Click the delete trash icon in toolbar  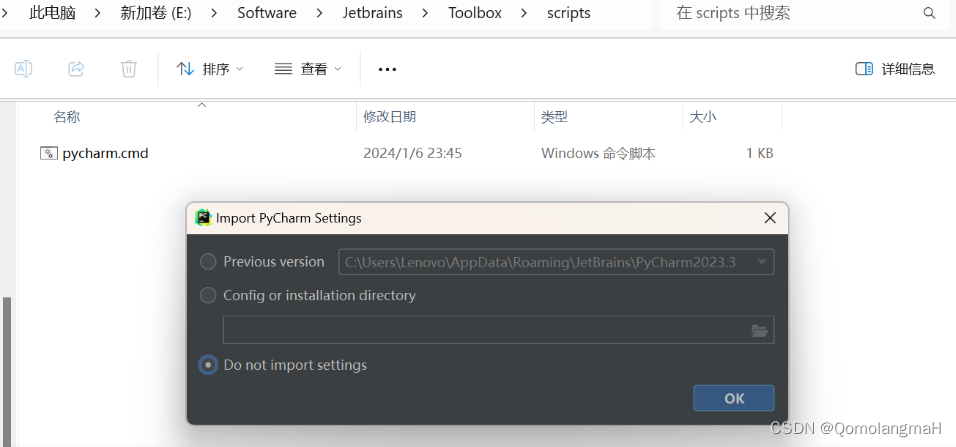click(129, 68)
